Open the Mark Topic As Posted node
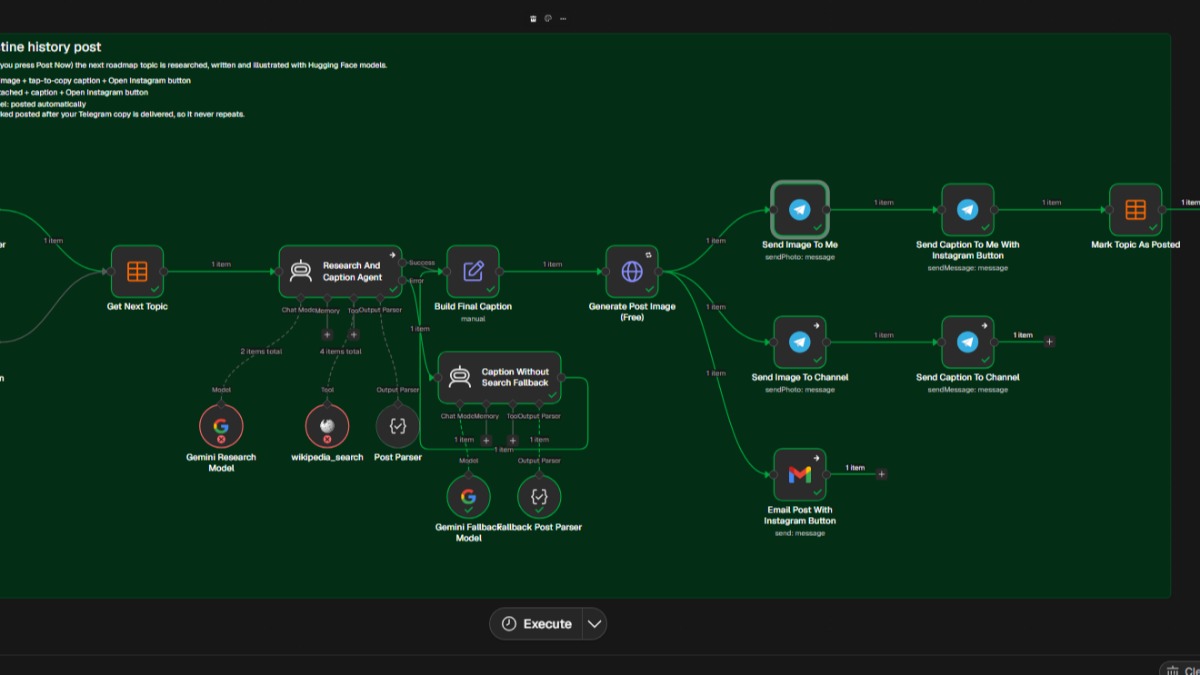This screenshot has width=1200, height=675. [x=1135, y=209]
